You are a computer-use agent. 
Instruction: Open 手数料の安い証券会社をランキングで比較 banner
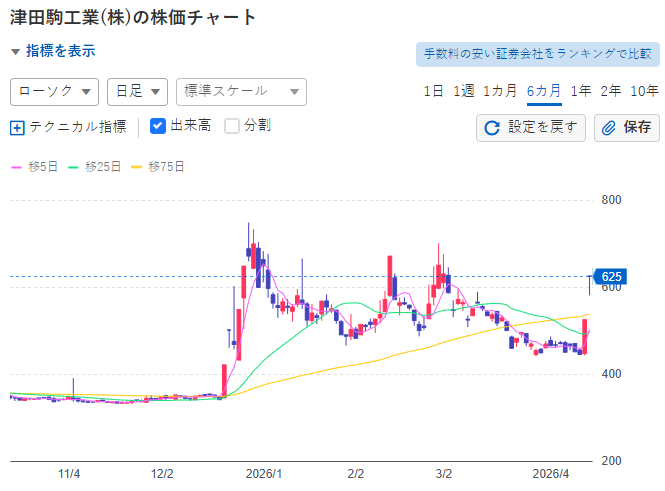(538, 54)
